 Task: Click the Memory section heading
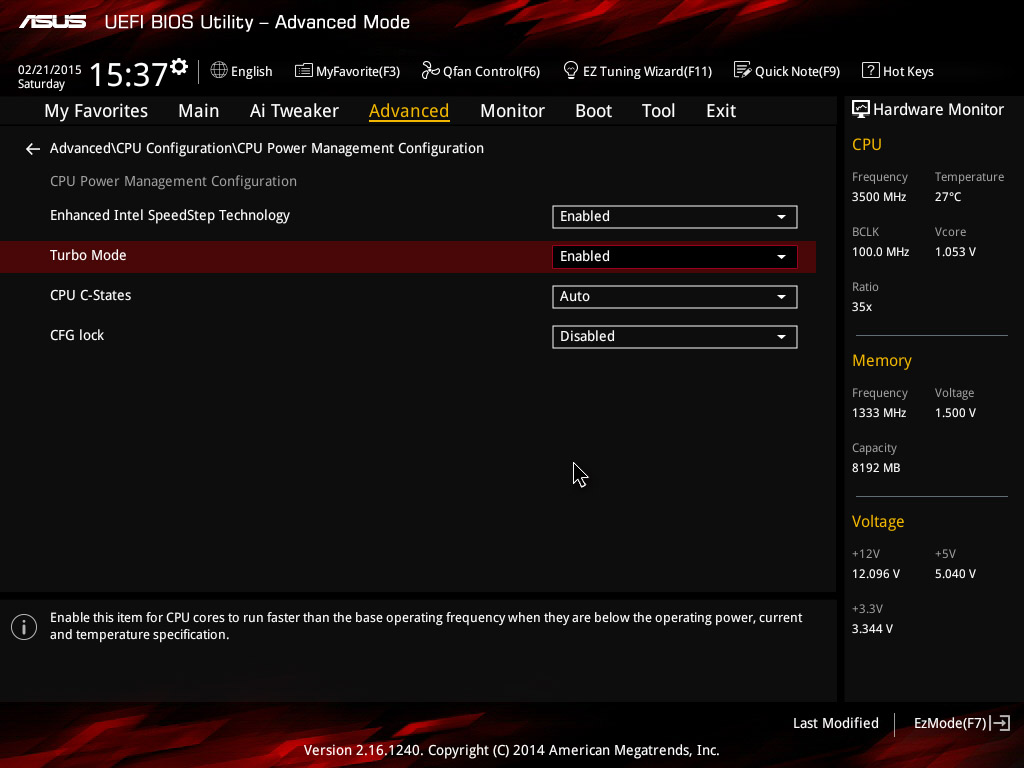pyautogui.click(x=882, y=360)
